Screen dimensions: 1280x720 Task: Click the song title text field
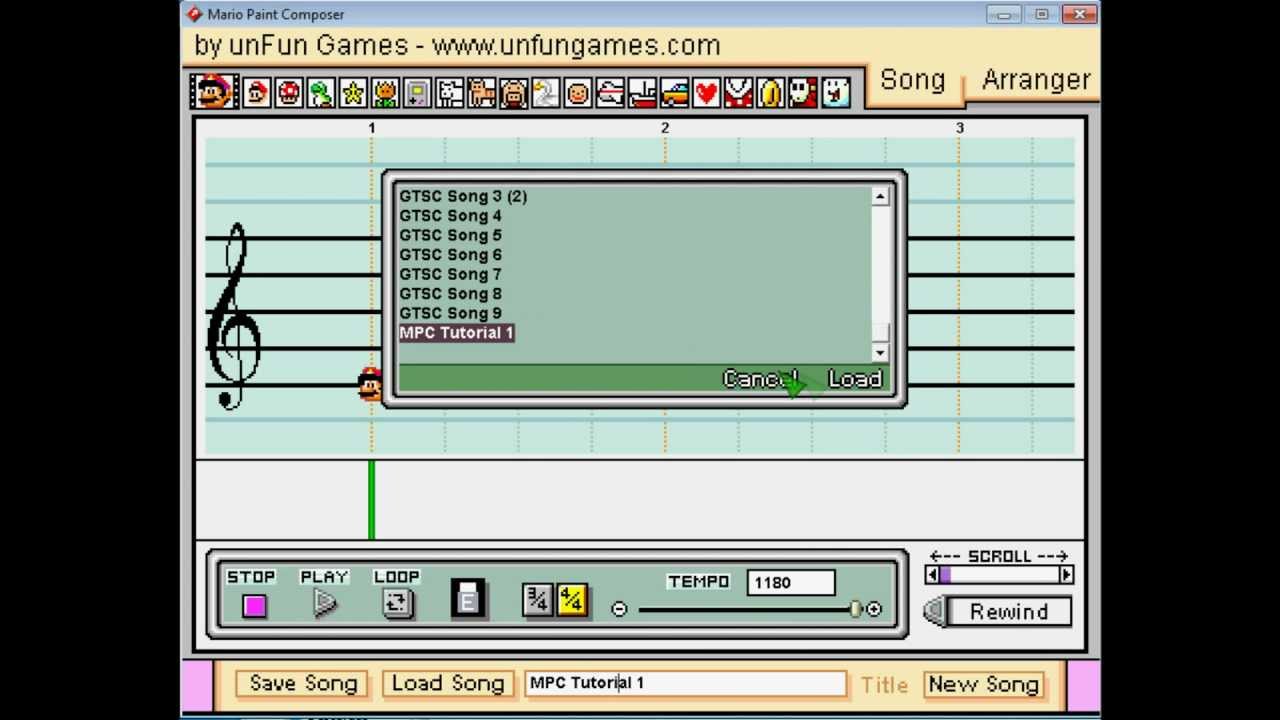point(685,683)
